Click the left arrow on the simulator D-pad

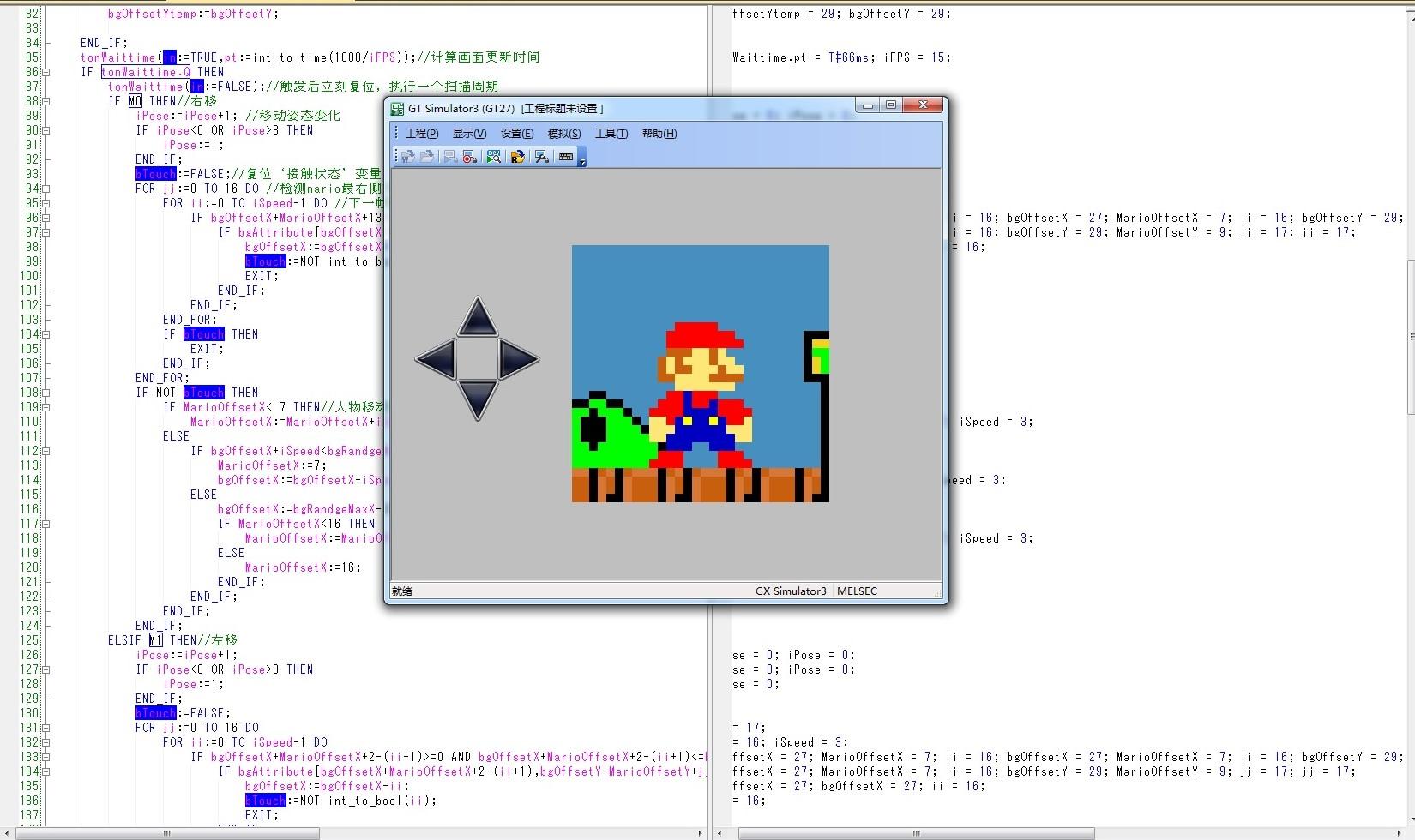435,359
